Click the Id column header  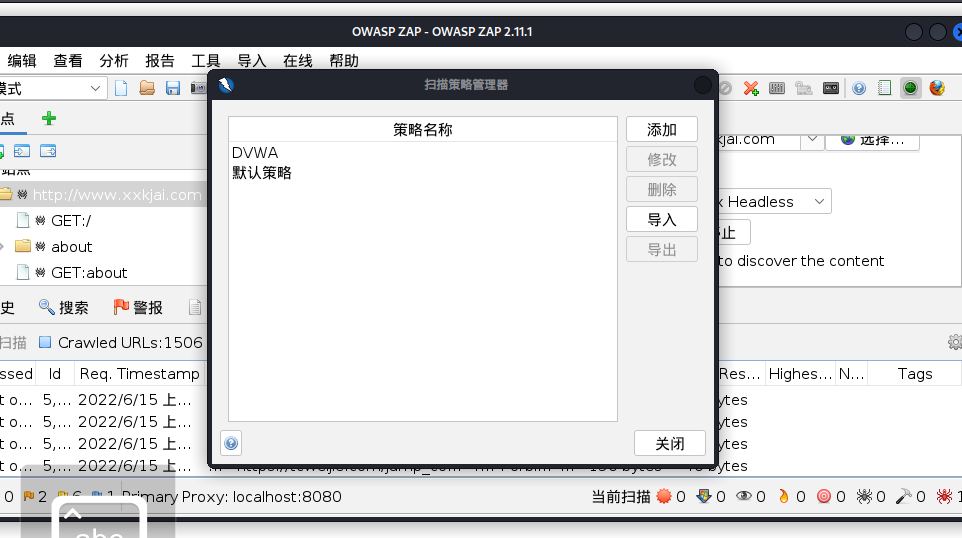(x=55, y=374)
